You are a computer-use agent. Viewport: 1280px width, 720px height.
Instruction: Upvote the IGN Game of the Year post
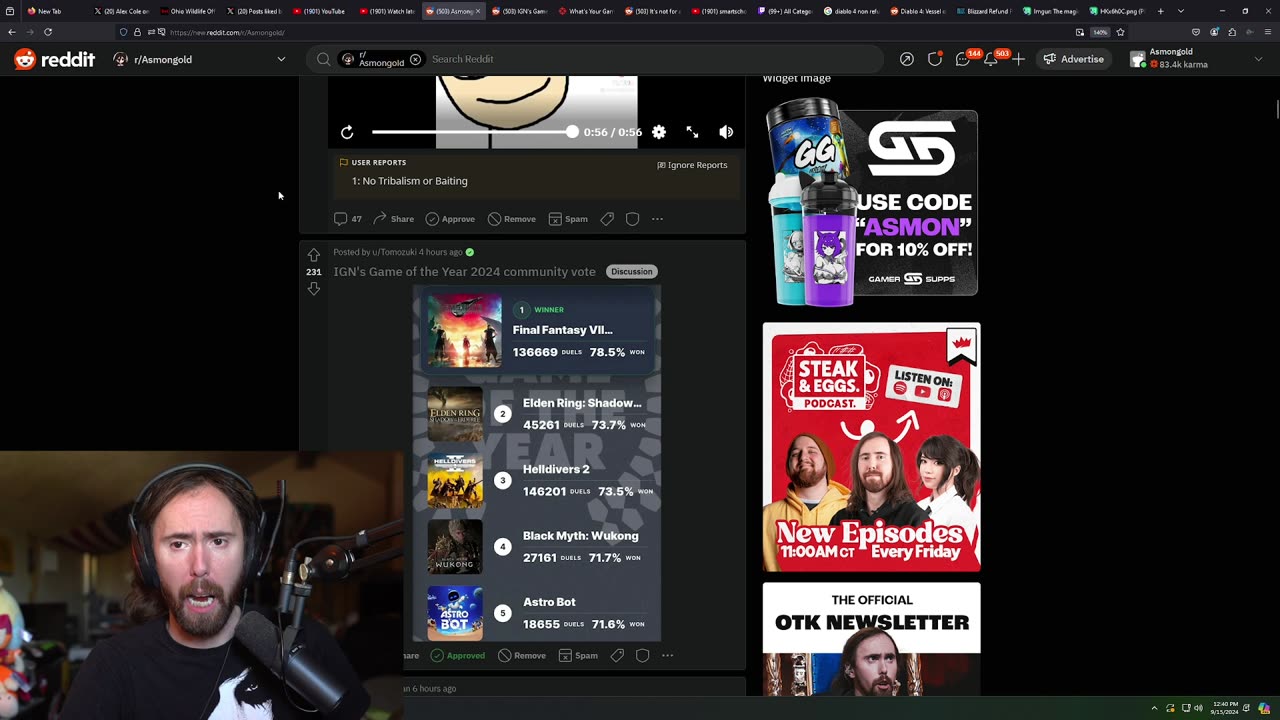314,255
